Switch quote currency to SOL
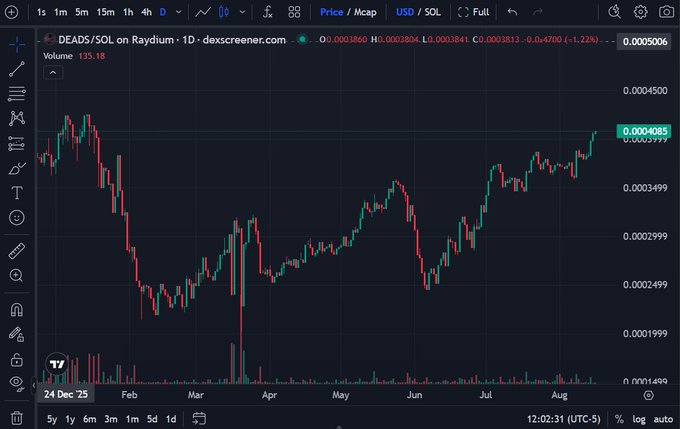This screenshot has height=429, width=680. point(432,12)
